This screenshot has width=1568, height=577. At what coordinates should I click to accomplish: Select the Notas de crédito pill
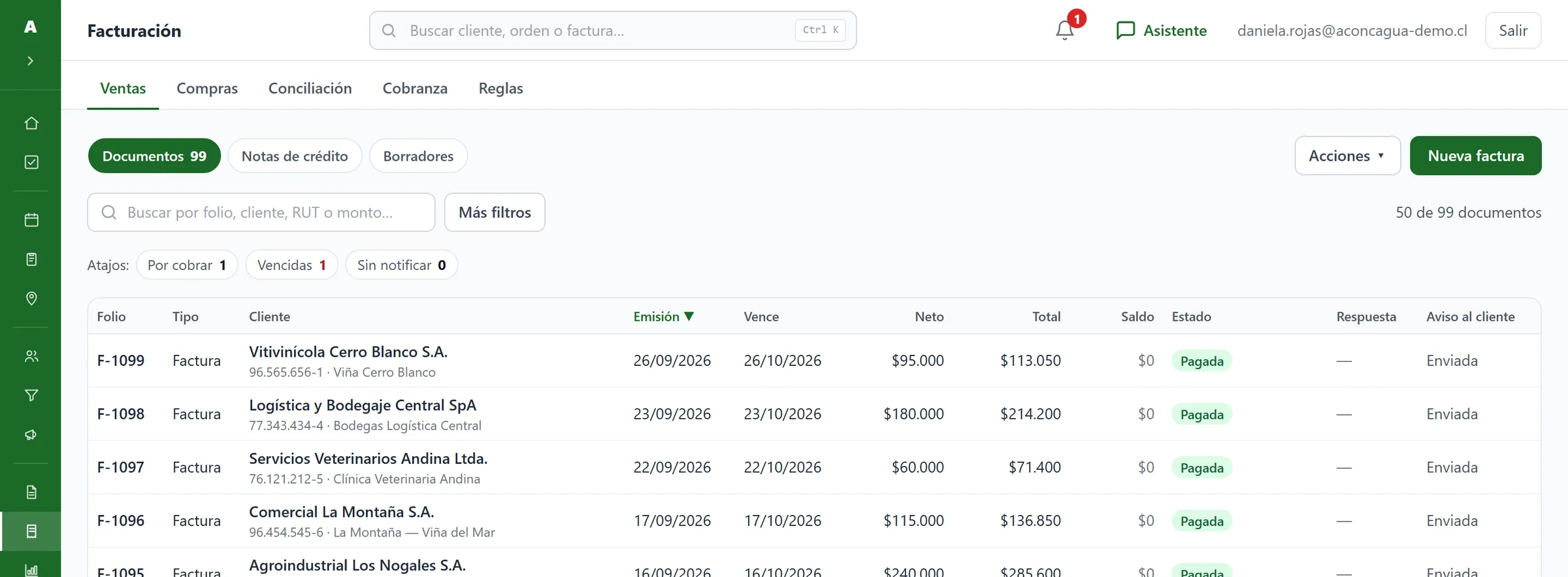pyautogui.click(x=295, y=156)
